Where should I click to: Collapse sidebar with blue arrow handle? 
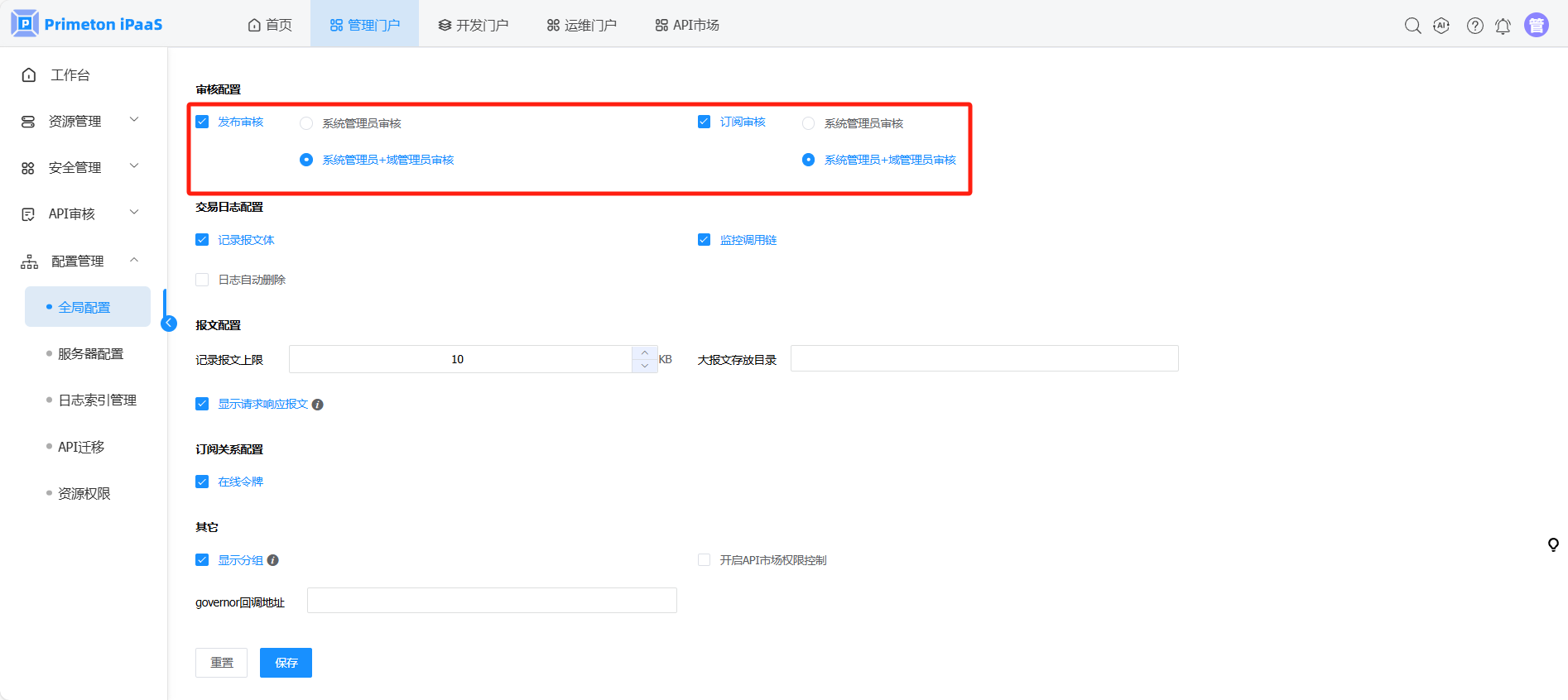pos(169,324)
